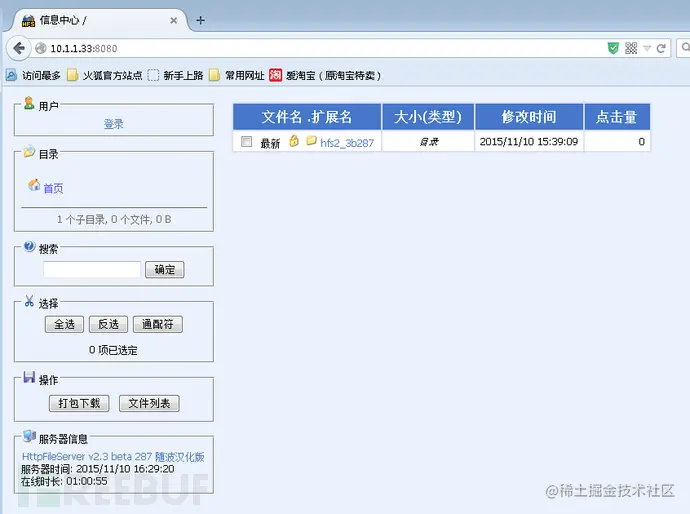Click the folder icon beside 目录
The width and height of the screenshot is (690, 514).
(x=29, y=151)
